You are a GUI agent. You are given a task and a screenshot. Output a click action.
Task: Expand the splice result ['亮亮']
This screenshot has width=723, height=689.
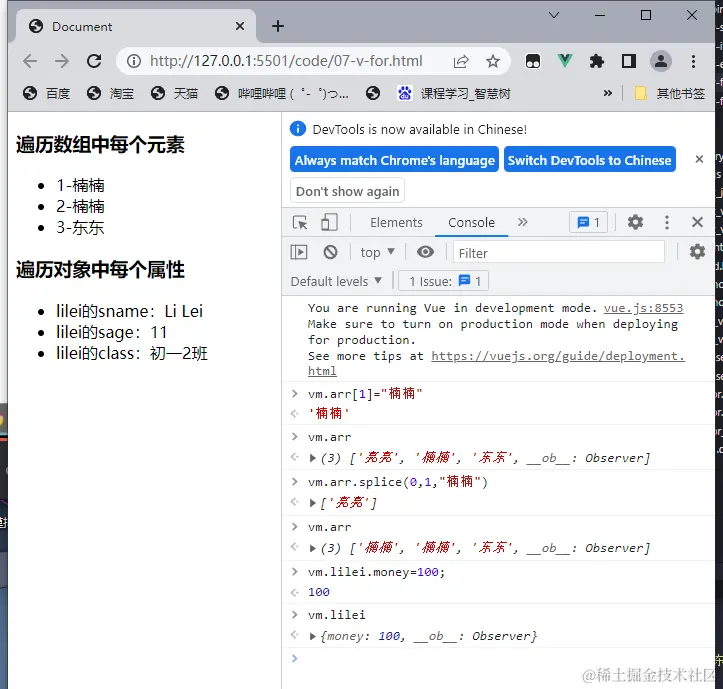[x=313, y=503]
